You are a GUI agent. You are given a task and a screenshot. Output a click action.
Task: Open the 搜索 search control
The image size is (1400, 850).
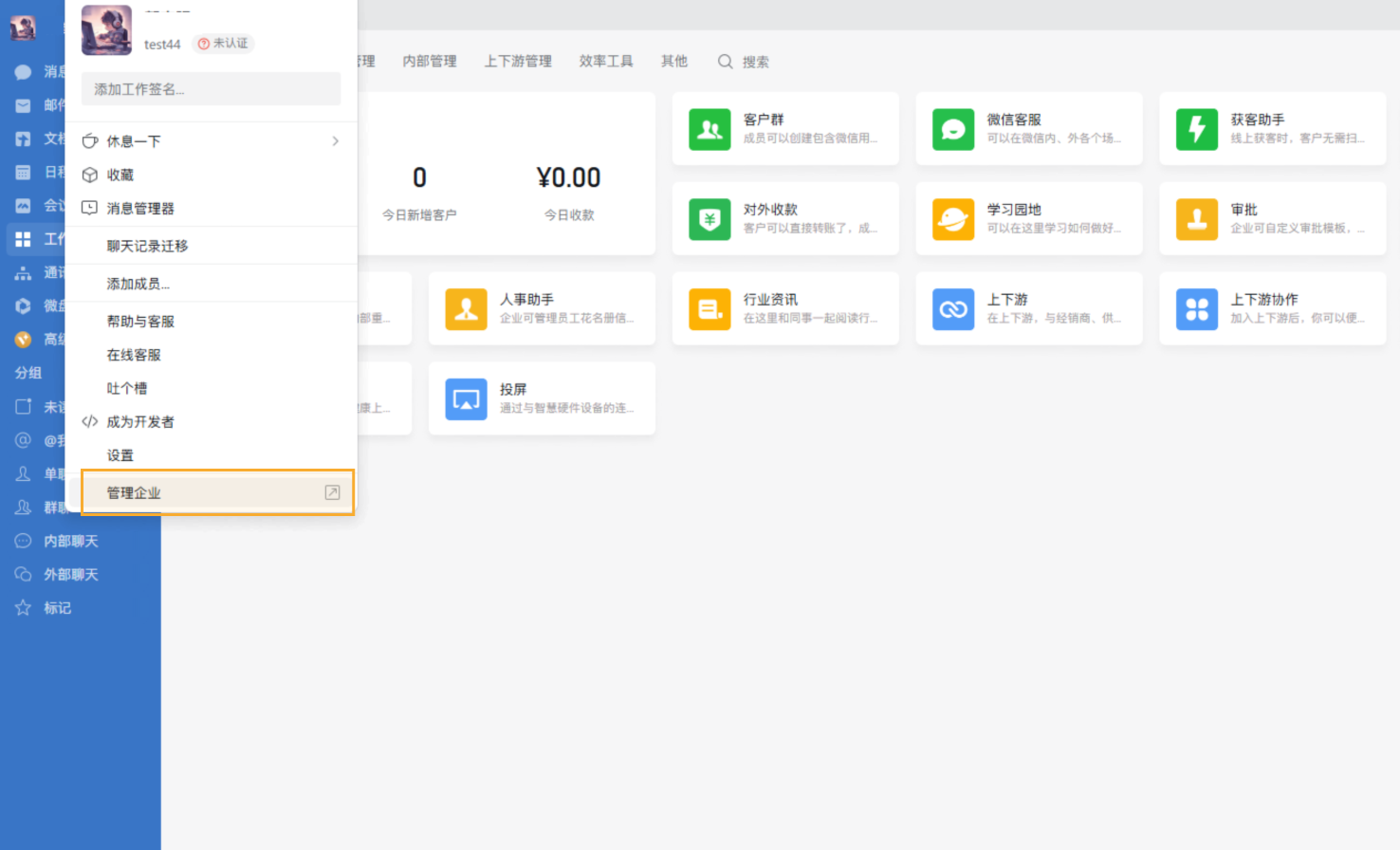[744, 61]
